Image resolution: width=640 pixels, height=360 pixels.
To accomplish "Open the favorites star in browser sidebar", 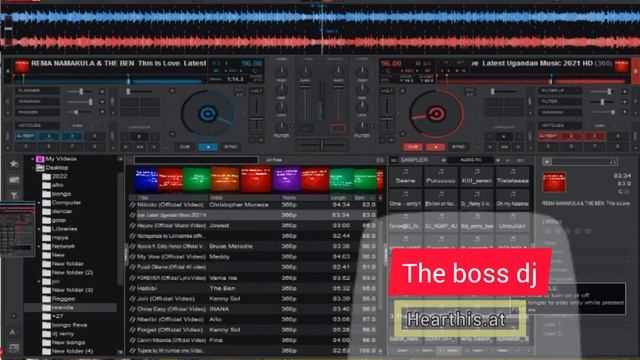I will 13,164.
